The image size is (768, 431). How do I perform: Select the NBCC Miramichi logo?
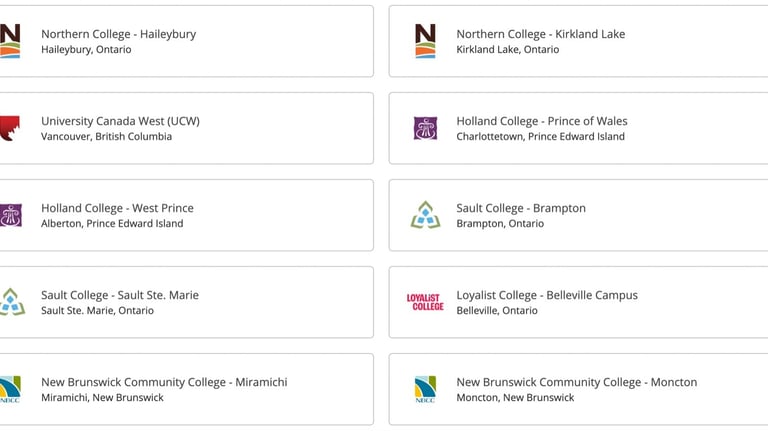[x=10, y=389]
